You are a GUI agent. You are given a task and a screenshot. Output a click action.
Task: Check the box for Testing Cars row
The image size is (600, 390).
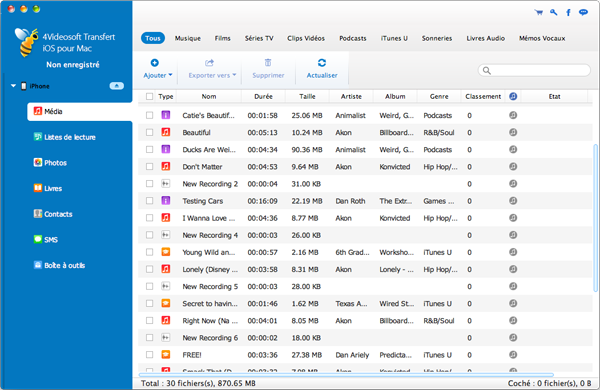click(150, 201)
